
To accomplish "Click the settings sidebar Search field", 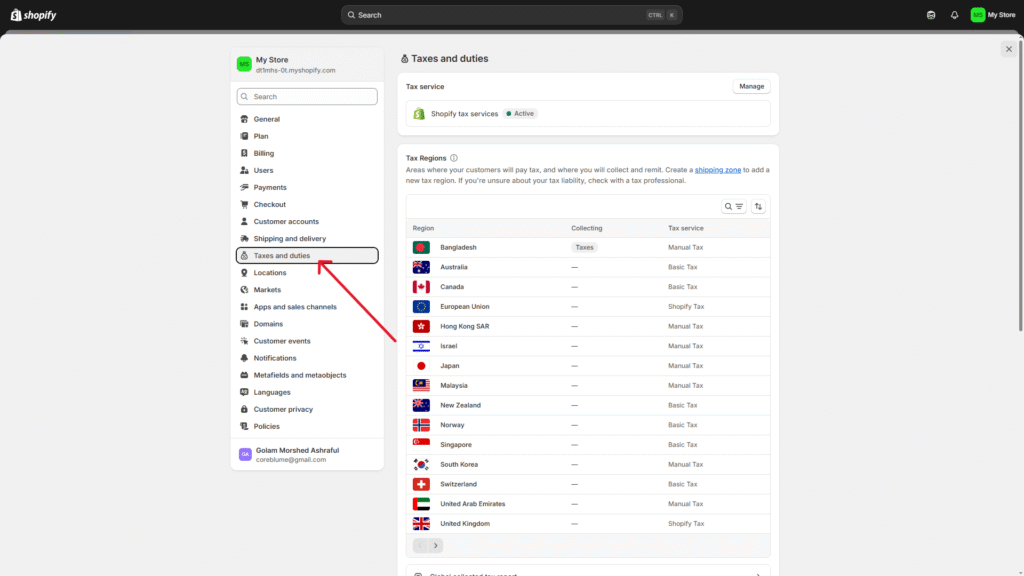I will click(x=307, y=97).
